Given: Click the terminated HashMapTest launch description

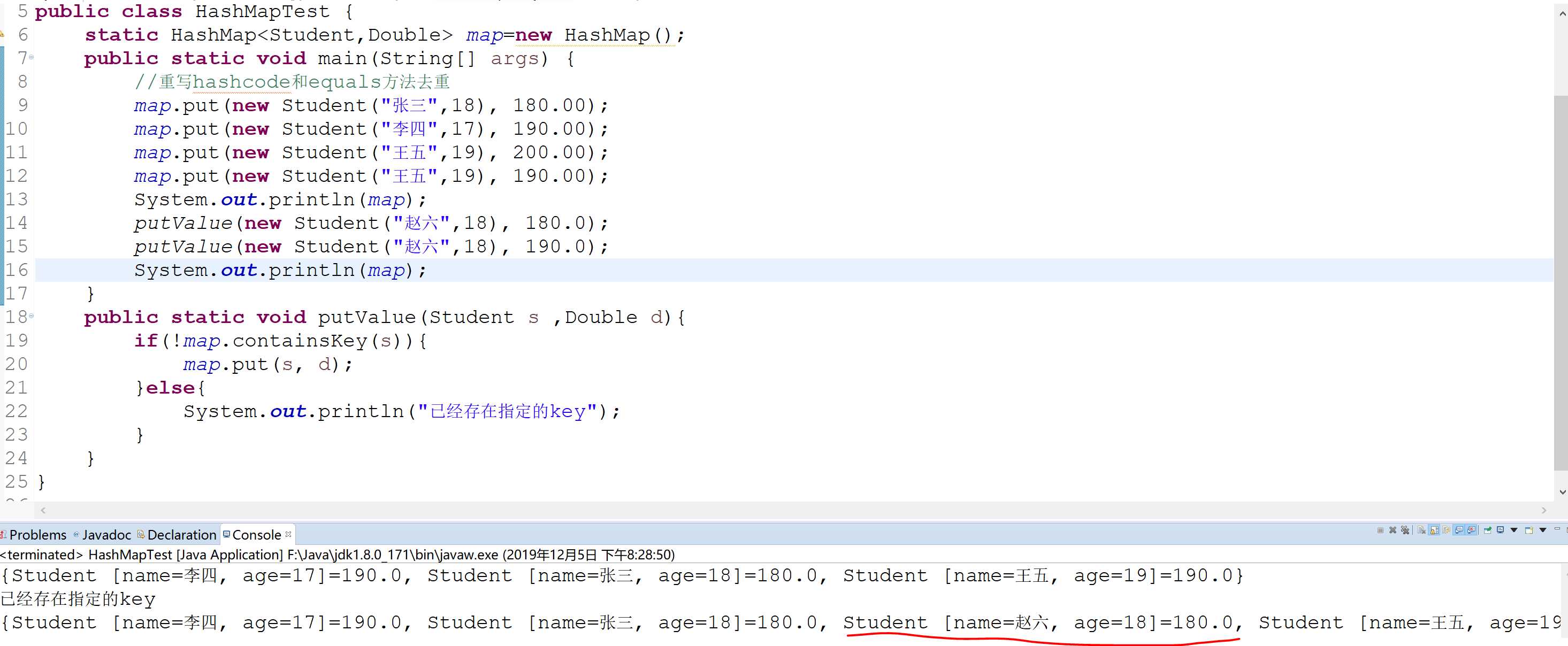Looking at the screenshot, I should (337, 555).
